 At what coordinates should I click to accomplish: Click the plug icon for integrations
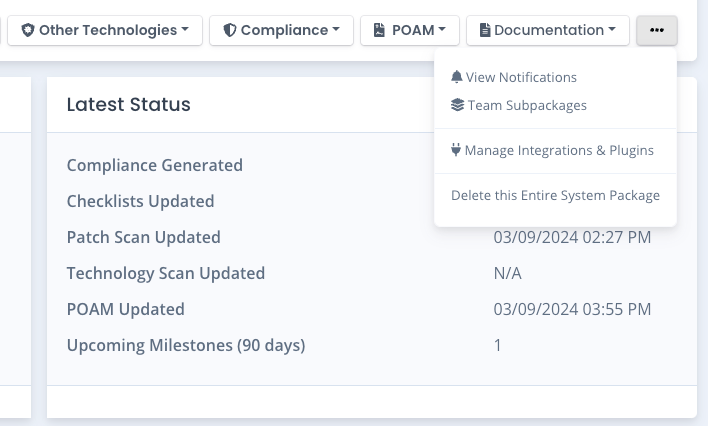coord(456,150)
